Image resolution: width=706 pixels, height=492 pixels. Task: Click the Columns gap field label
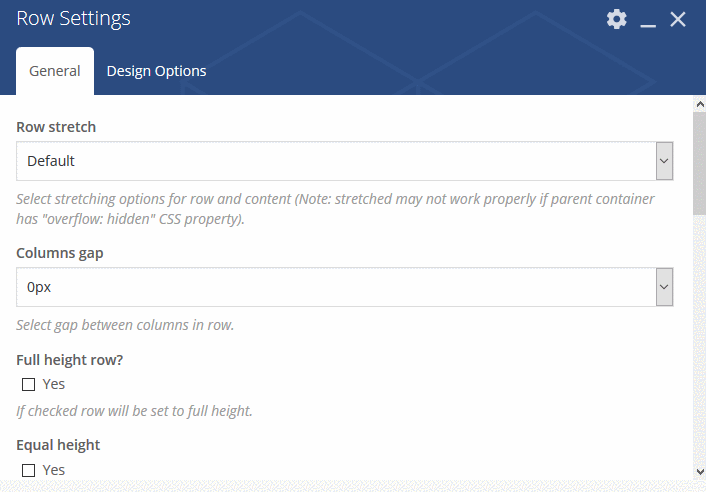coord(60,253)
